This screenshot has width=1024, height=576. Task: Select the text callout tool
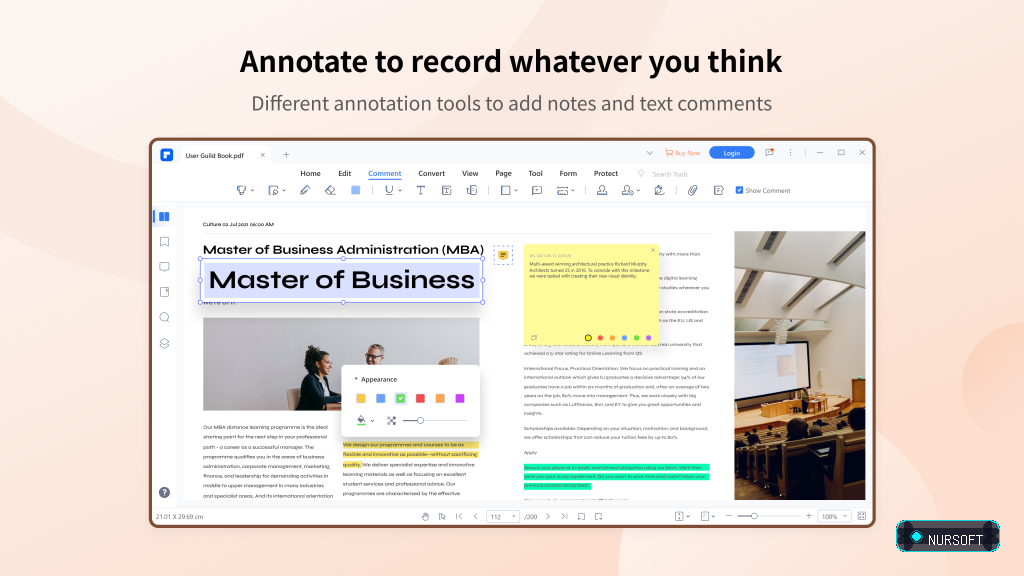[472, 190]
